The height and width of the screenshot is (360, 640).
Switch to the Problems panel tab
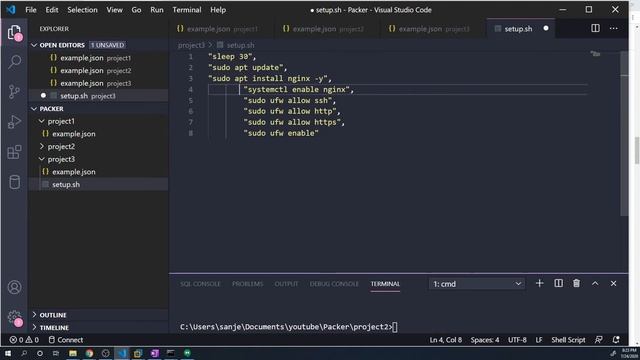tap(248, 284)
